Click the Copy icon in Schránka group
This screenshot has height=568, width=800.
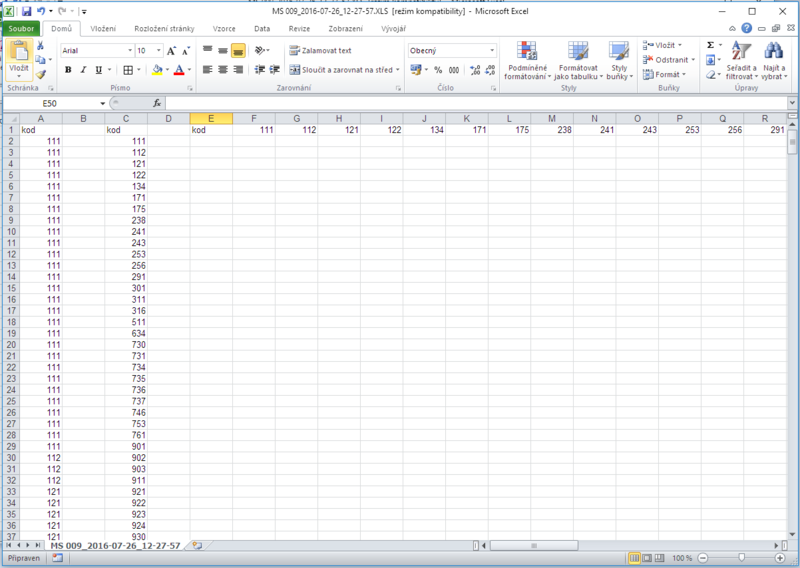click(x=40, y=60)
